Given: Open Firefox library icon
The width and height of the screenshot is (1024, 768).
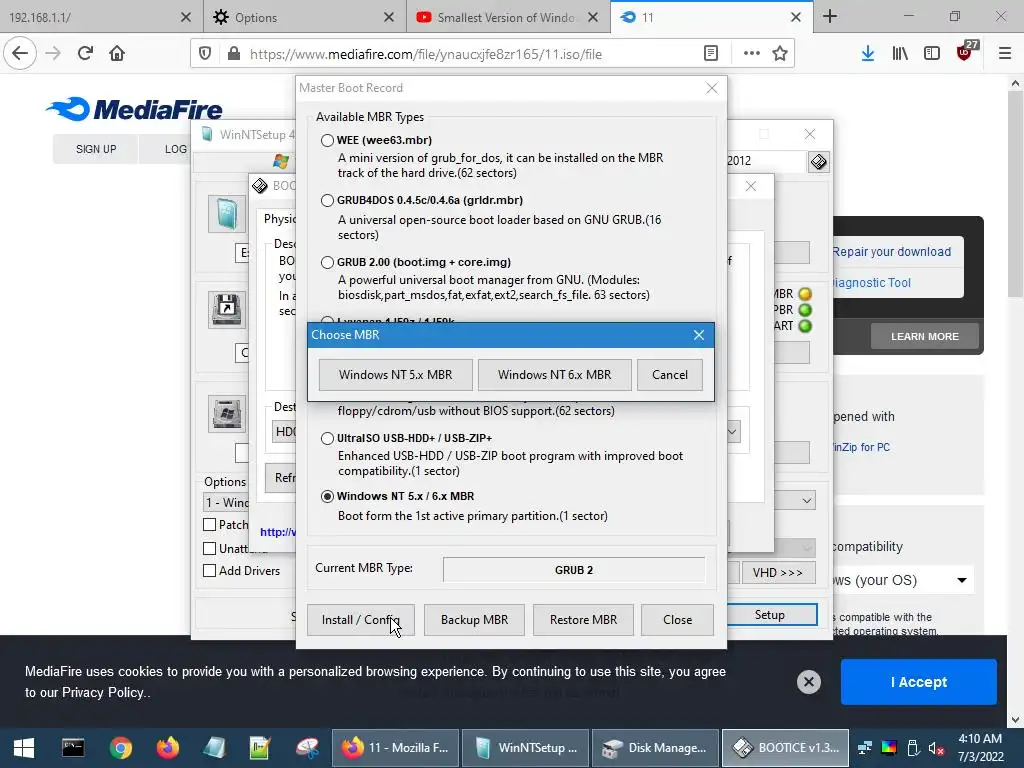Looking at the screenshot, I should [900, 54].
